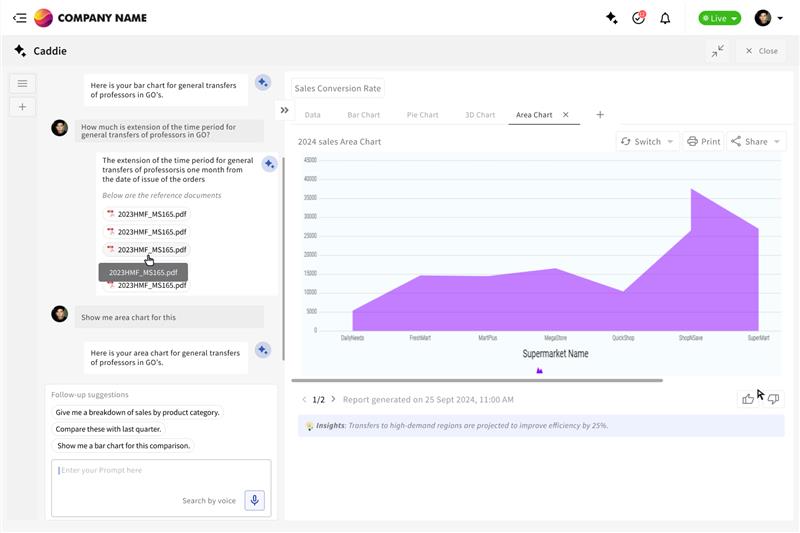
Task: Click the tasks clock icon with badge
Action: click(638, 18)
